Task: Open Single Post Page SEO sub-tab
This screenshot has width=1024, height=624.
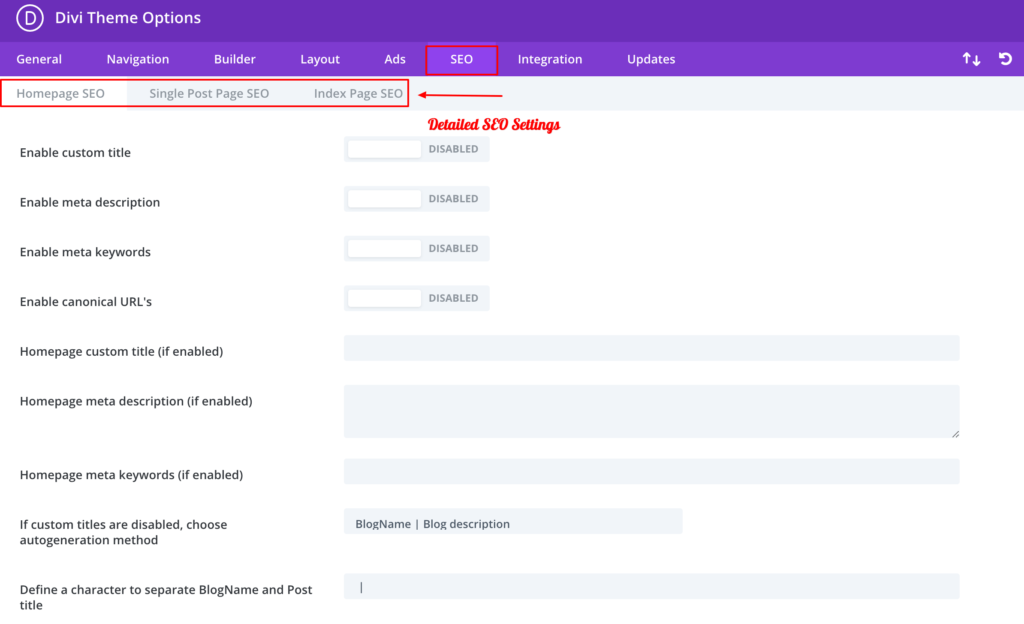Action: [x=209, y=93]
